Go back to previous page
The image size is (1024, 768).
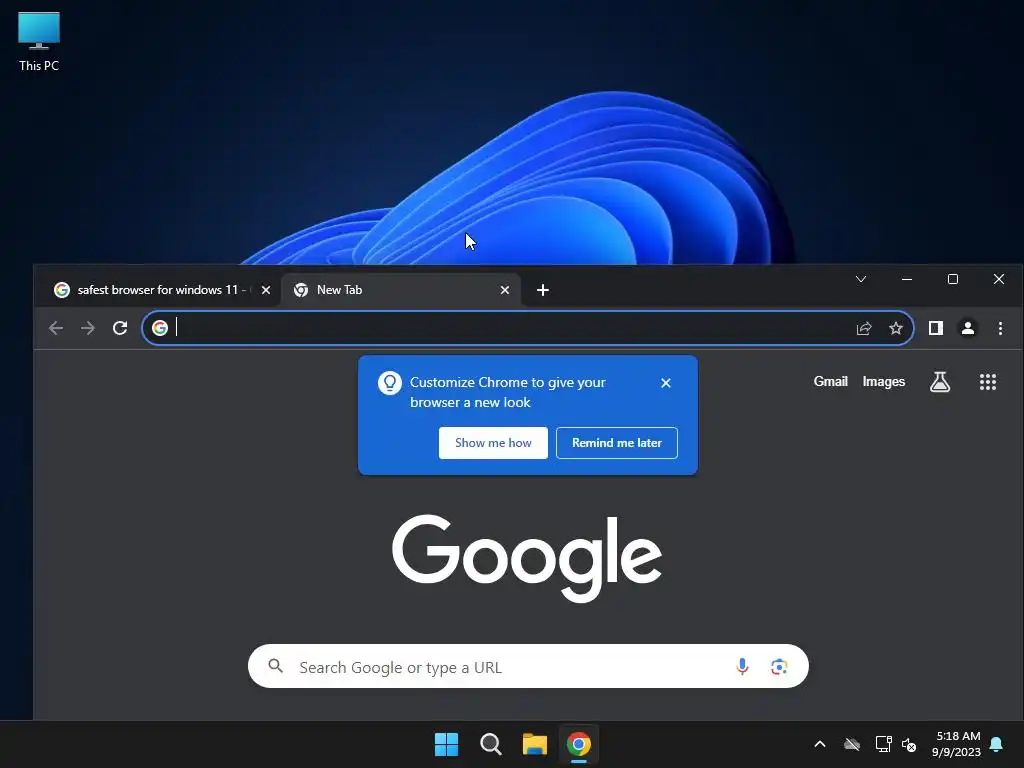click(56, 328)
